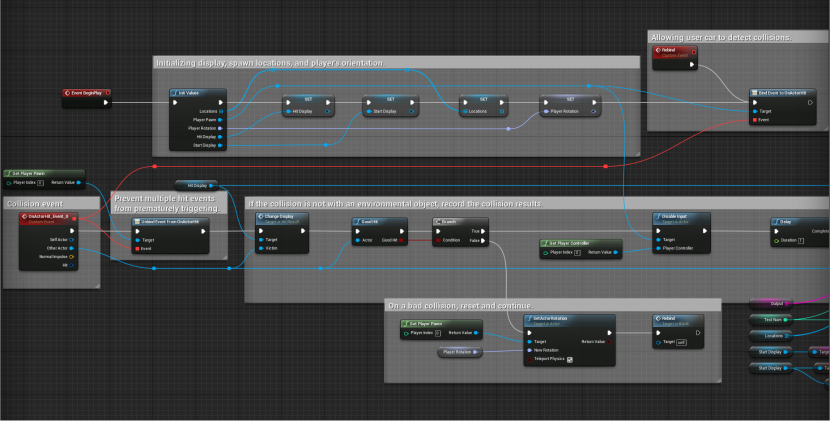Click the Victim pin on Change Display
The image size is (830, 421).
coord(261,248)
